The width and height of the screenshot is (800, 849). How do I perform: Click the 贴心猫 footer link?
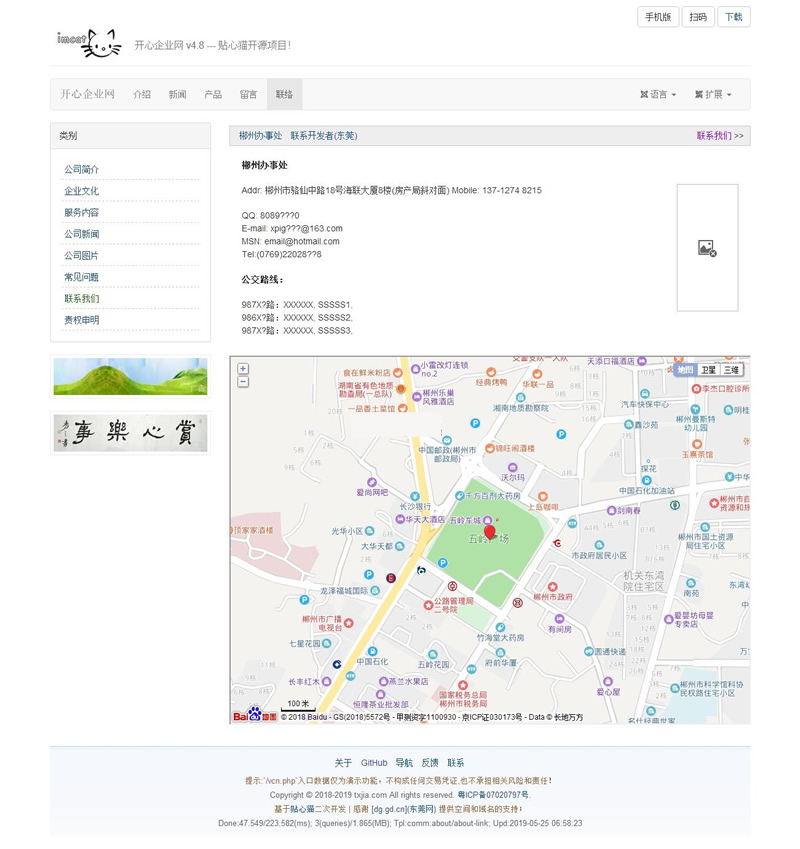tap(302, 809)
